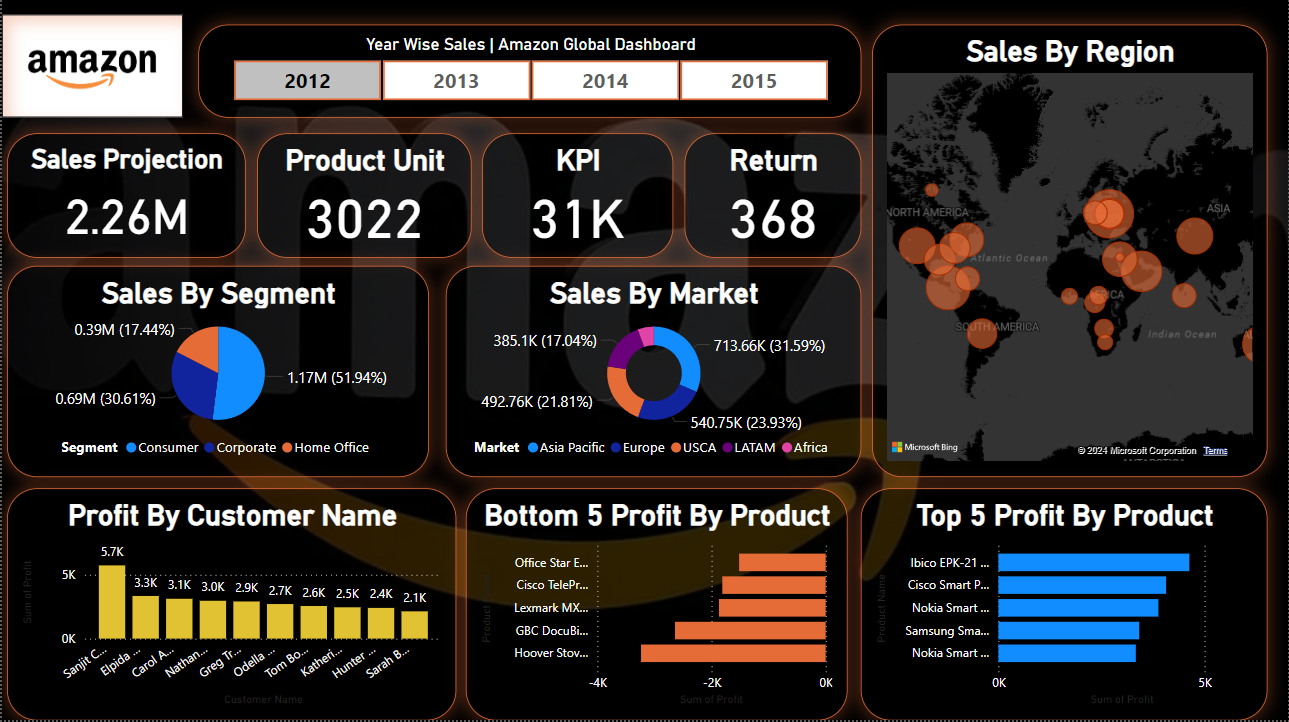This screenshot has width=1289, height=722.
Task: Filter dashboard by year 2014
Action: 605,81
